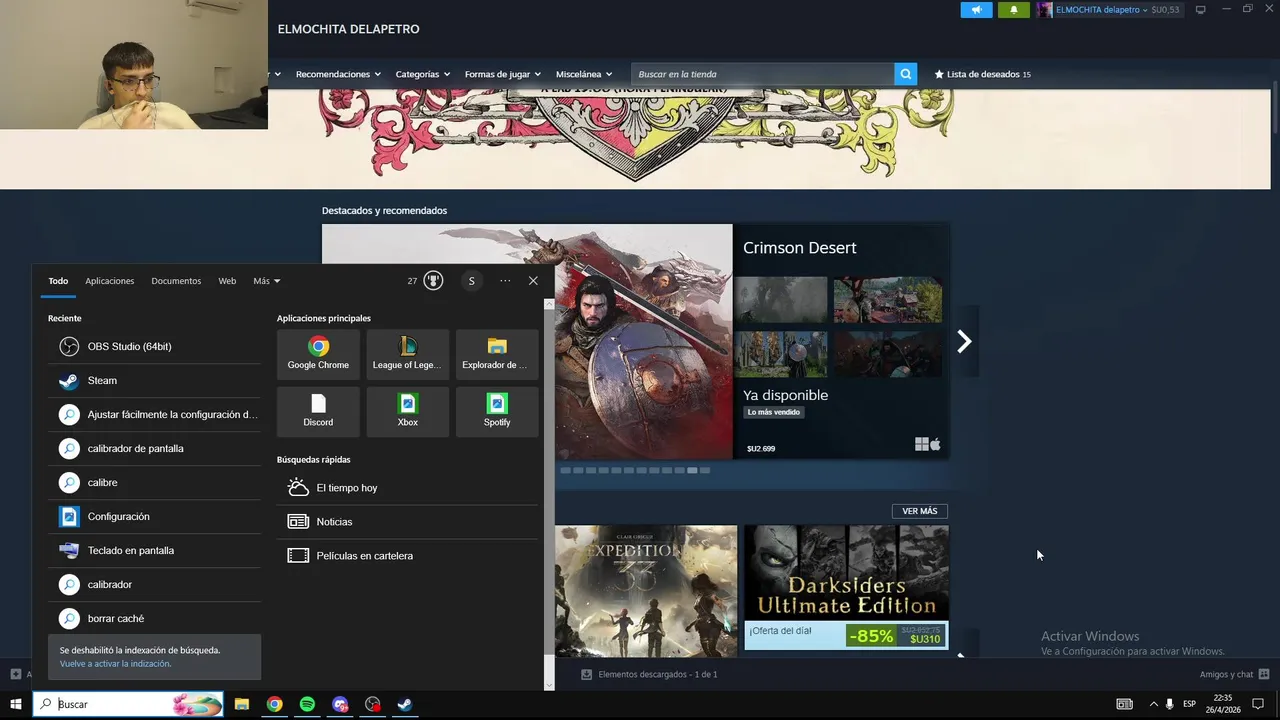This screenshot has height=720, width=1280.
Task: Open search panel options ellipsis
Action: pos(505,281)
